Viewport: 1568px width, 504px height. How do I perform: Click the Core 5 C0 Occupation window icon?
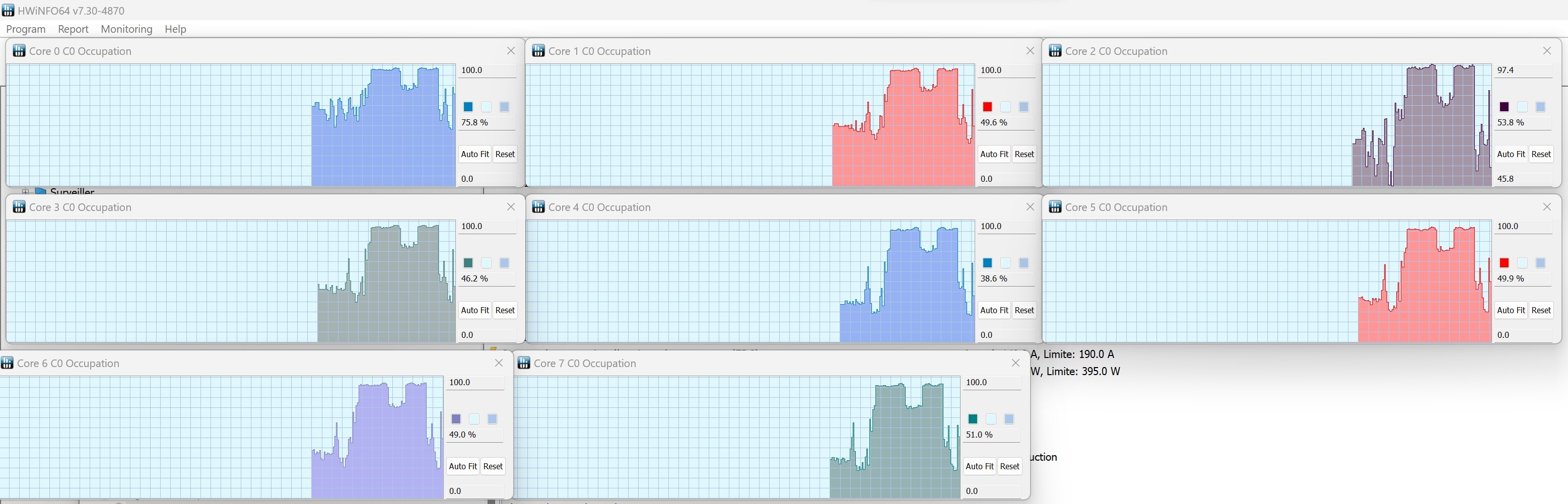[x=1055, y=207]
